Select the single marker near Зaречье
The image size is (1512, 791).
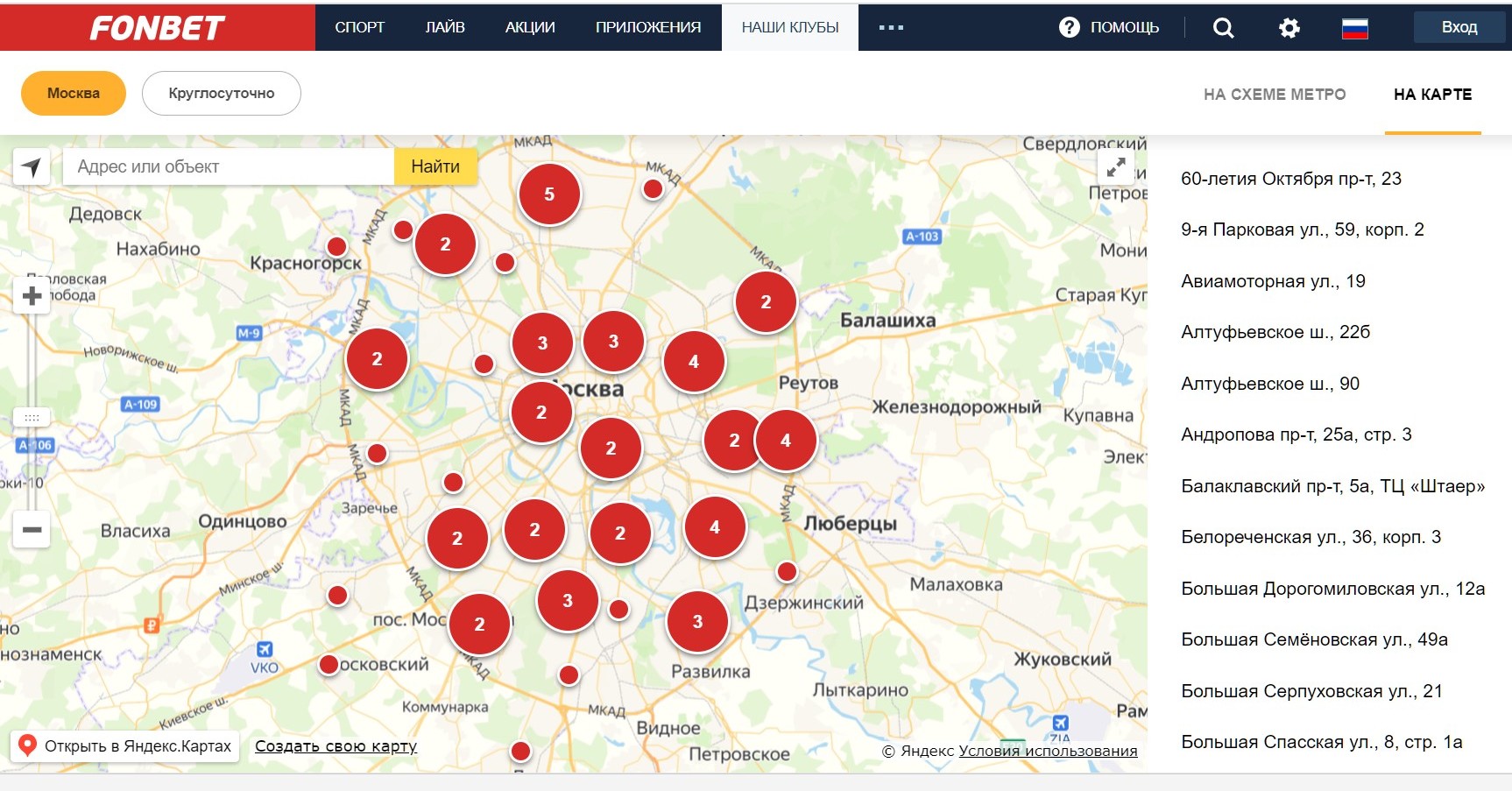point(453,482)
